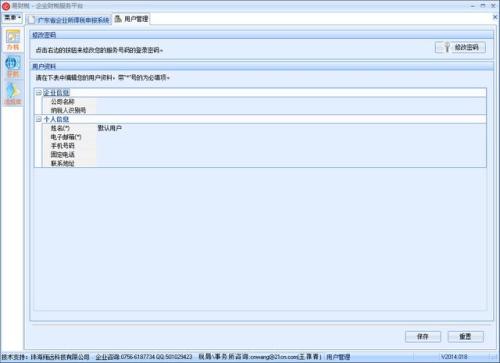Switch to 广东省企业所得税申报系统 tab
Image resolution: width=500 pixels, height=363 pixels.
point(69,20)
